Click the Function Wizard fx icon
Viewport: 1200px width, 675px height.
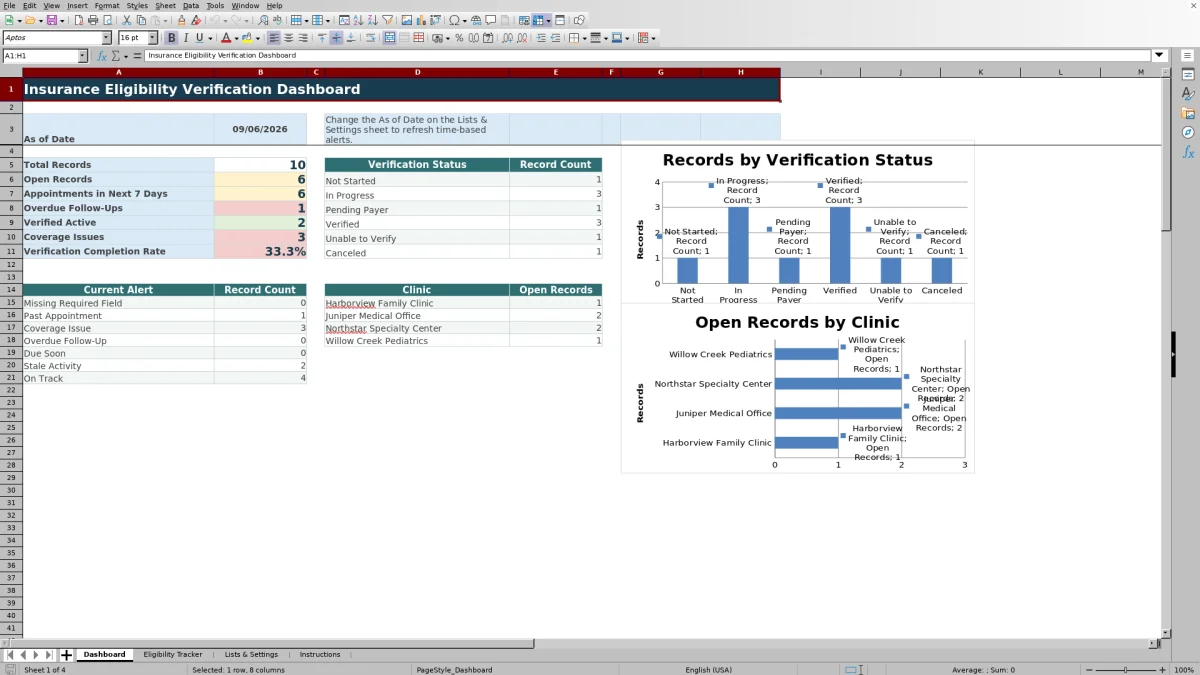click(x=102, y=56)
